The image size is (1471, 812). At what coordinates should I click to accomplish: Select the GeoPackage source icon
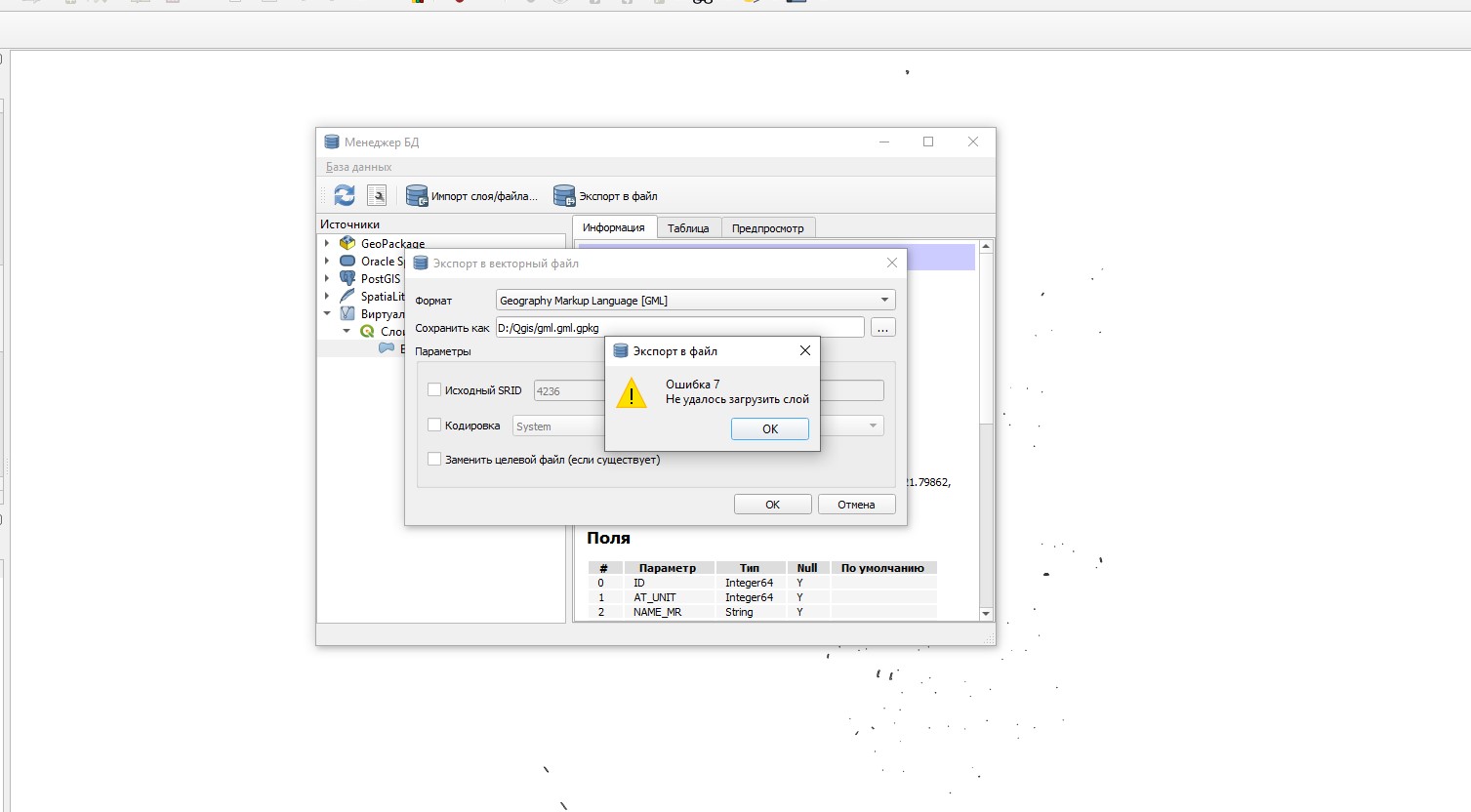click(347, 243)
